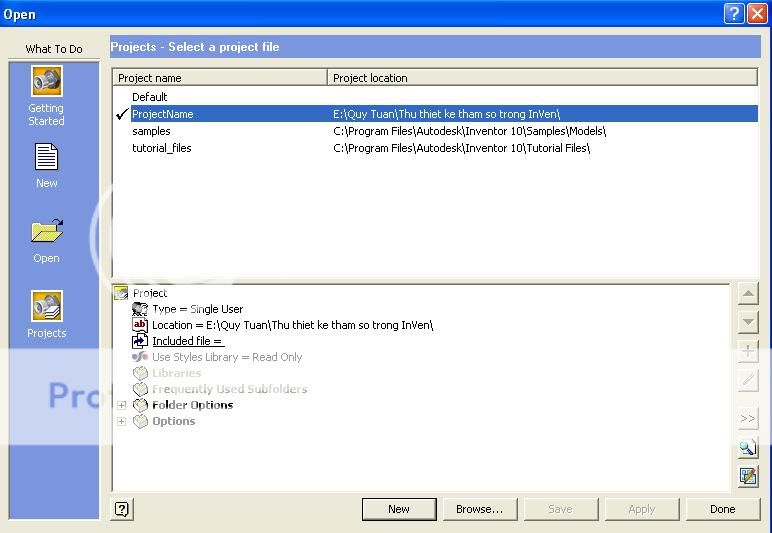Move item down with the down arrow button
The height and width of the screenshot is (533, 772).
coord(748,322)
